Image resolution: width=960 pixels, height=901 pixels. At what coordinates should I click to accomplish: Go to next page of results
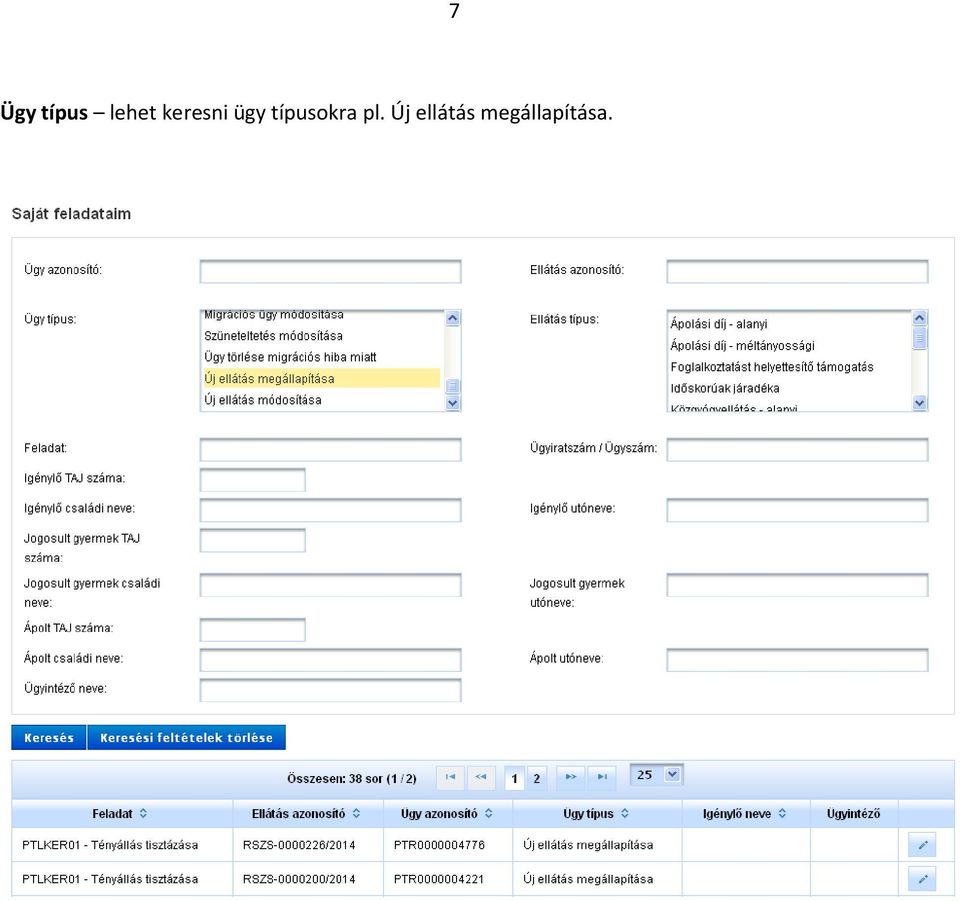click(571, 777)
